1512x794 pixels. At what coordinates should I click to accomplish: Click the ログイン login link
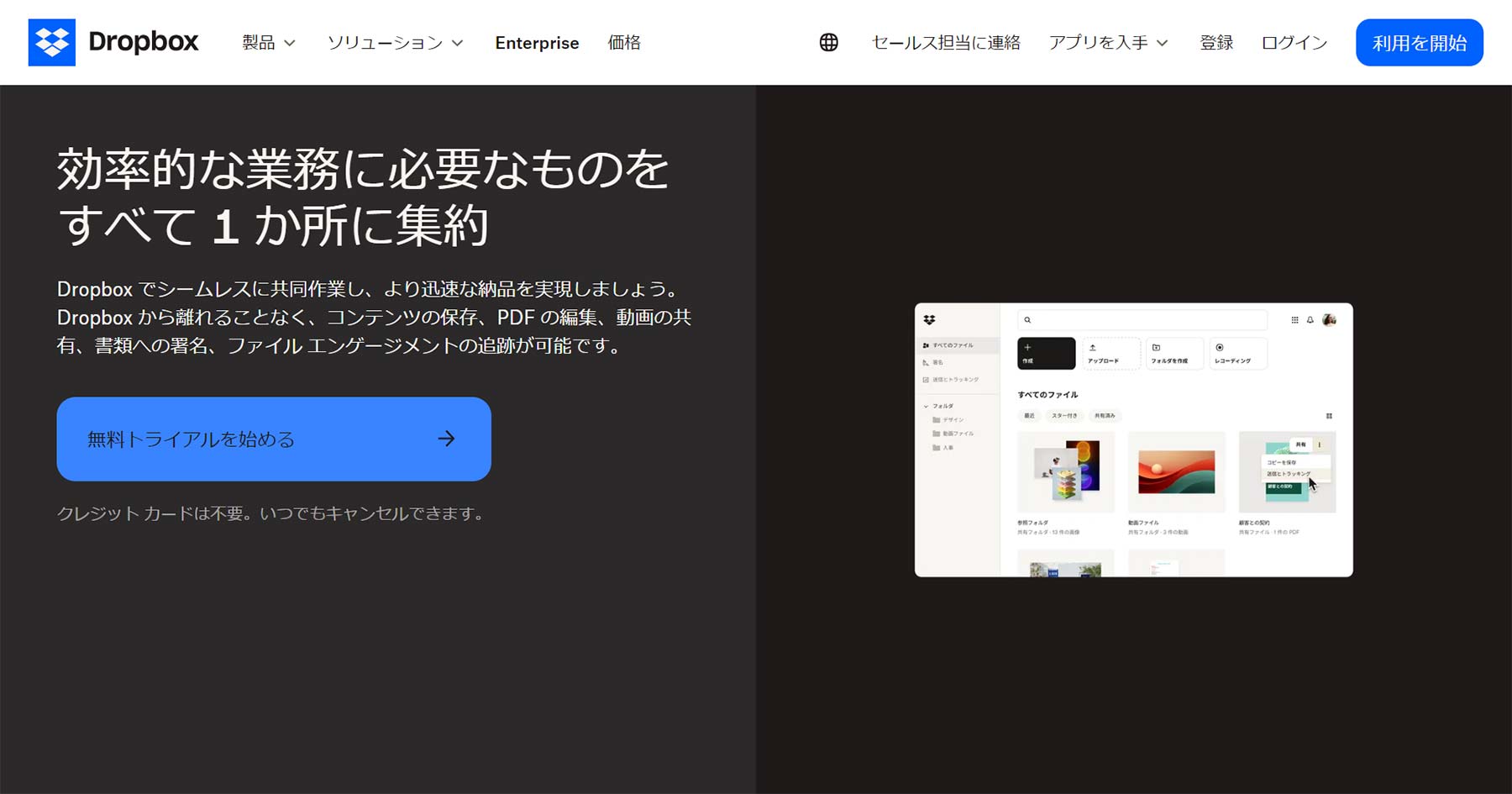coord(1294,43)
